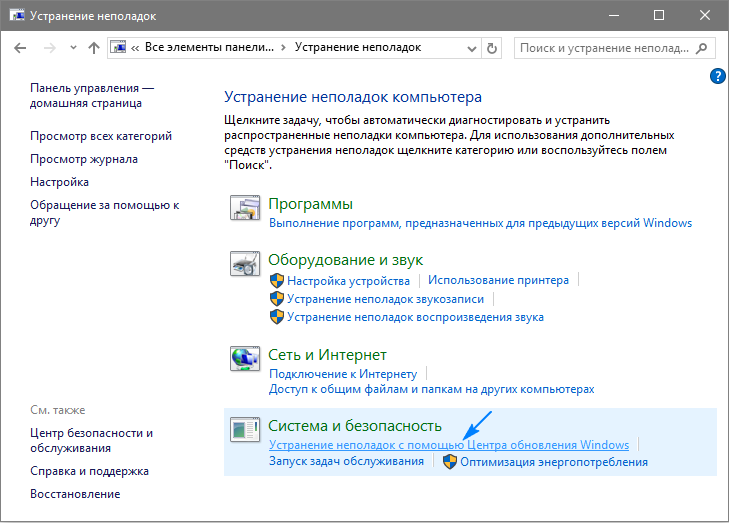Go up one level with up arrow

pos(94,47)
